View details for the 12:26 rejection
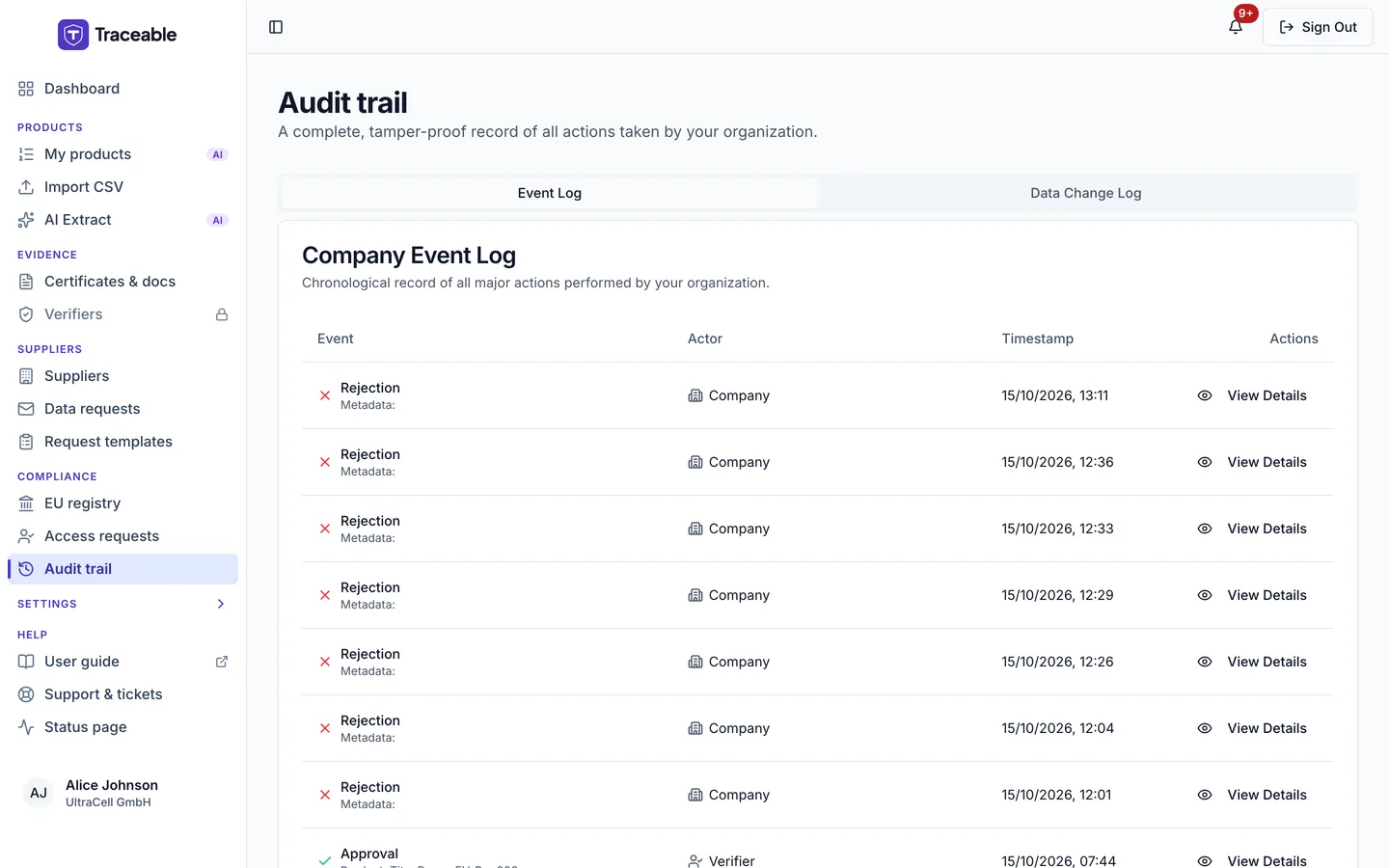This screenshot has width=1389, height=868. [1252, 662]
